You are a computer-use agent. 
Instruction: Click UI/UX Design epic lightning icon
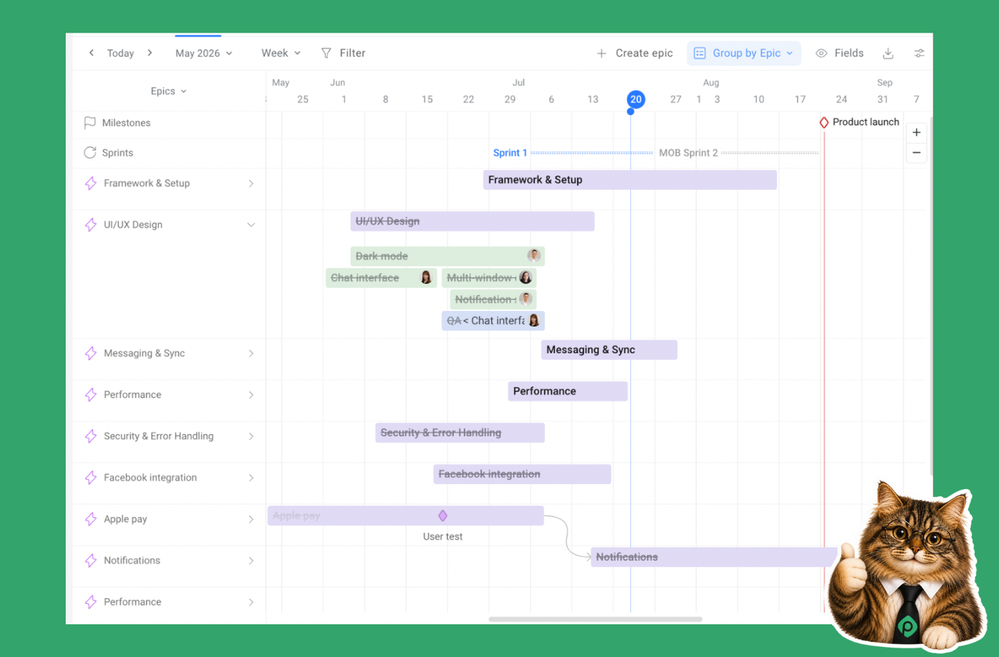click(90, 225)
